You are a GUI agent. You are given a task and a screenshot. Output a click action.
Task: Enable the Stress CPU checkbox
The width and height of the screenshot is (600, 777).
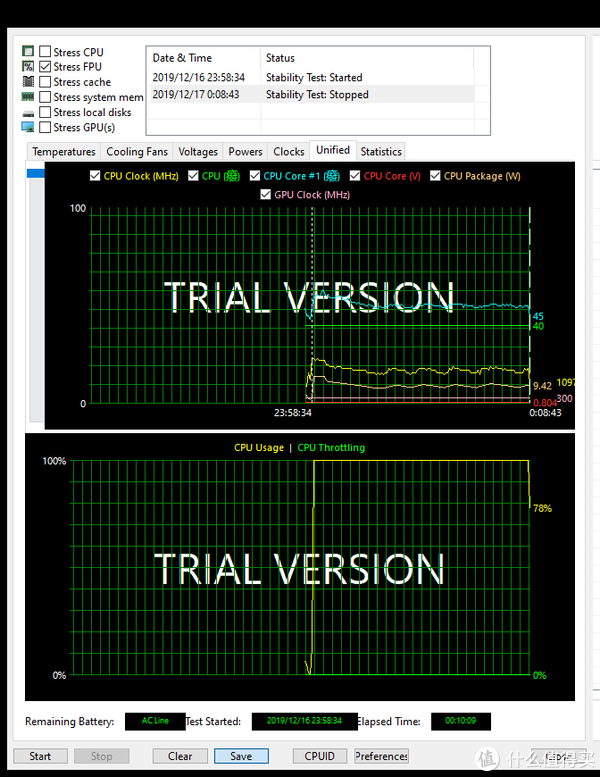point(45,52)
